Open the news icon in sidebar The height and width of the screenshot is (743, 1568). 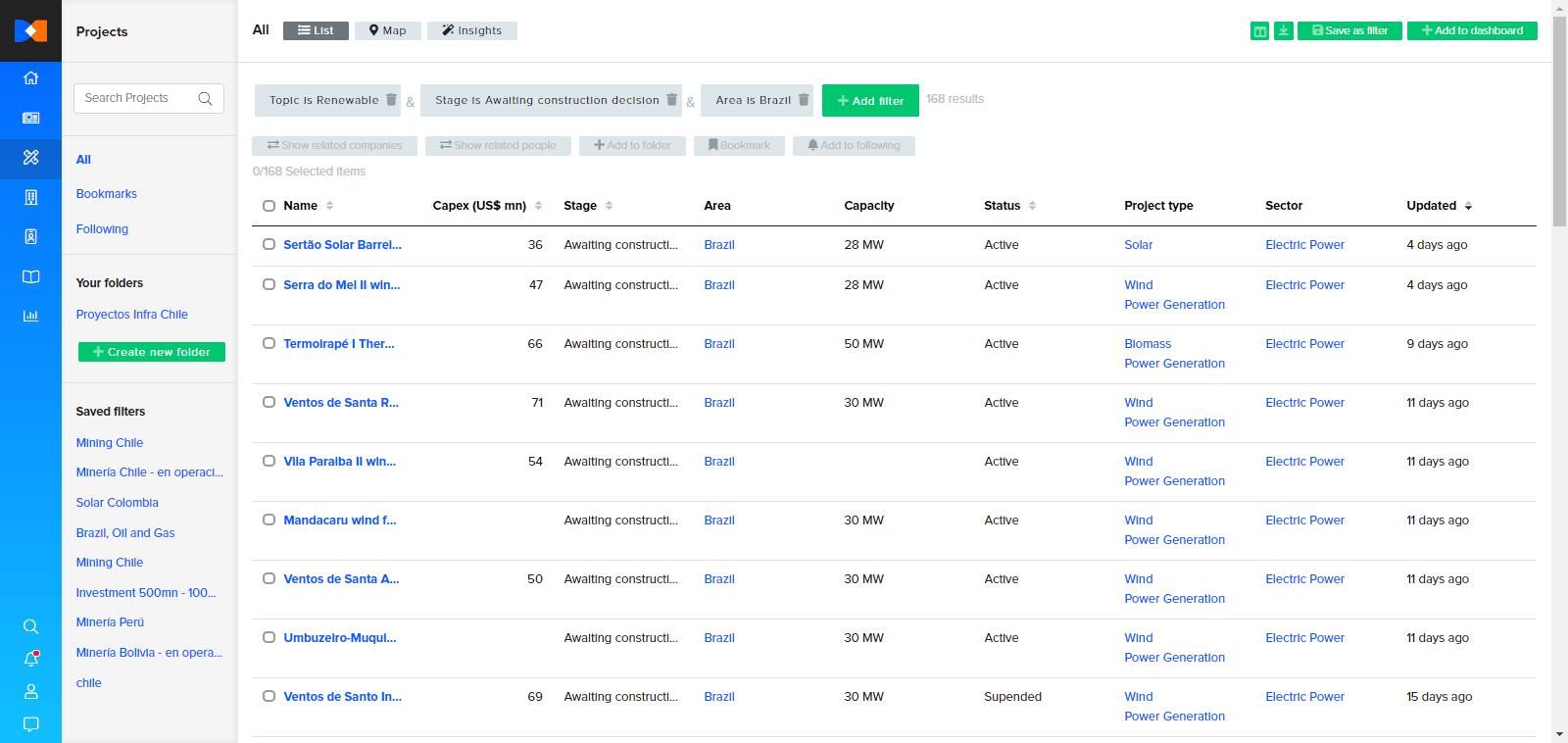click(30, 118)
